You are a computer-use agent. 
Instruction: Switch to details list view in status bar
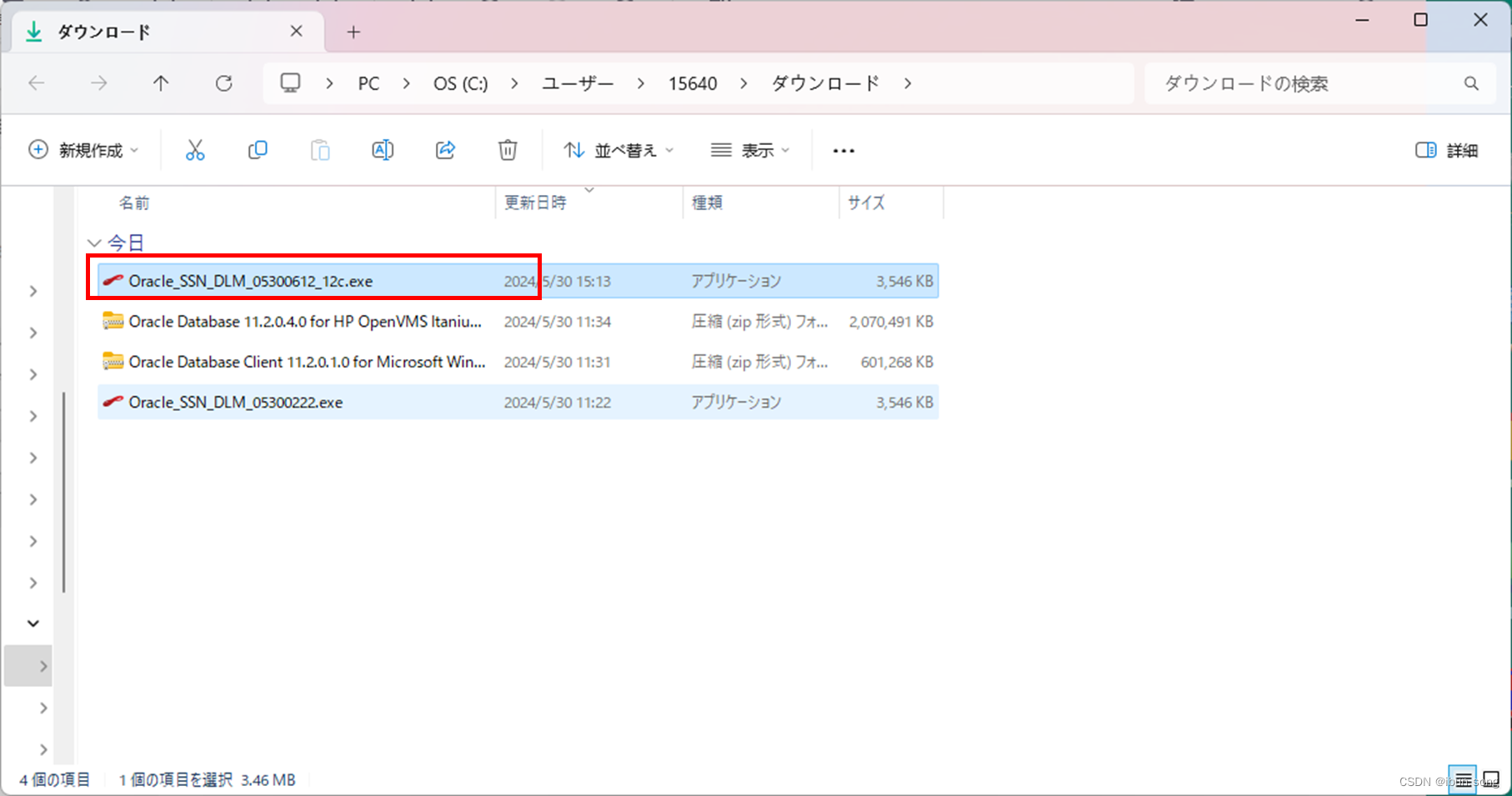coord(1463,780)
